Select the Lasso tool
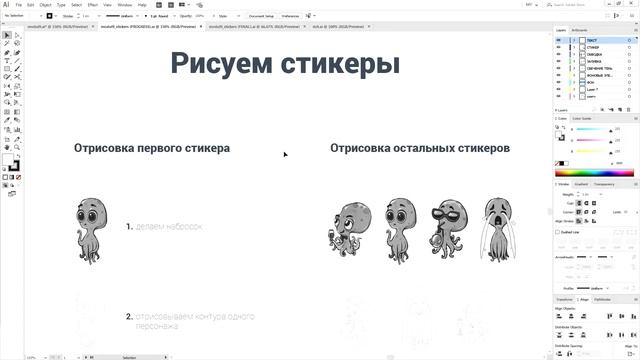 pos(17,43)
